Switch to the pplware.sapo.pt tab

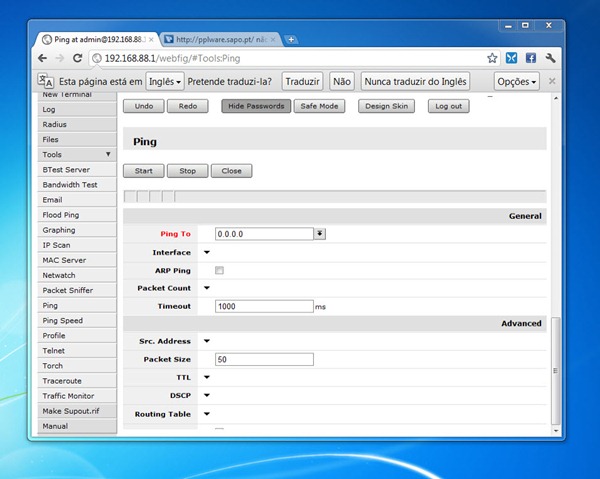point(221,39)
